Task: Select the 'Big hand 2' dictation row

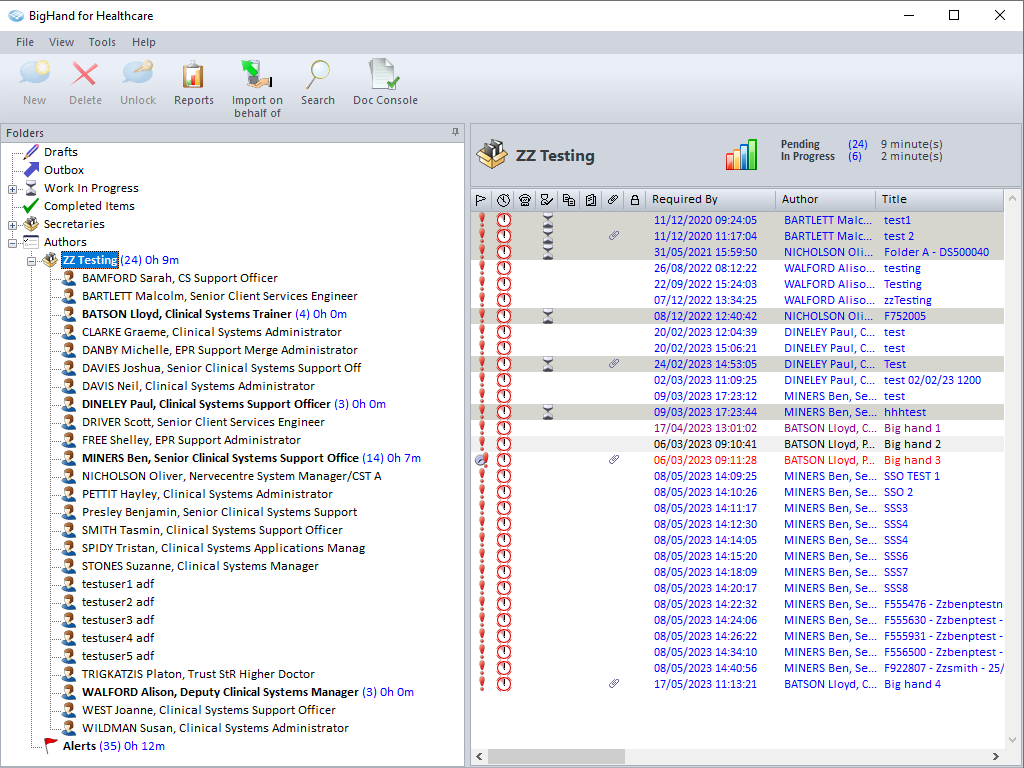Action: click(737, 444)
